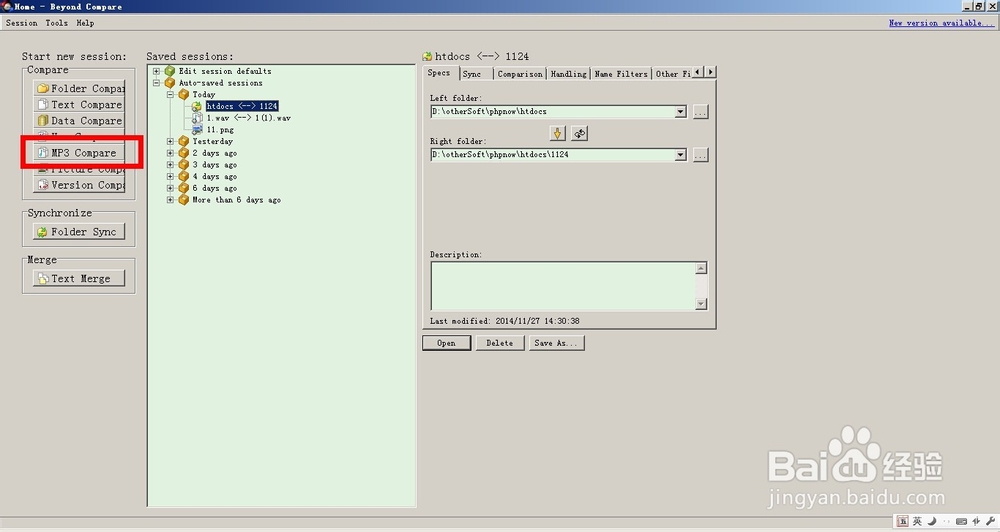1000x532 pixels.
Task: Open the New version available link
Action: (941, 23)
